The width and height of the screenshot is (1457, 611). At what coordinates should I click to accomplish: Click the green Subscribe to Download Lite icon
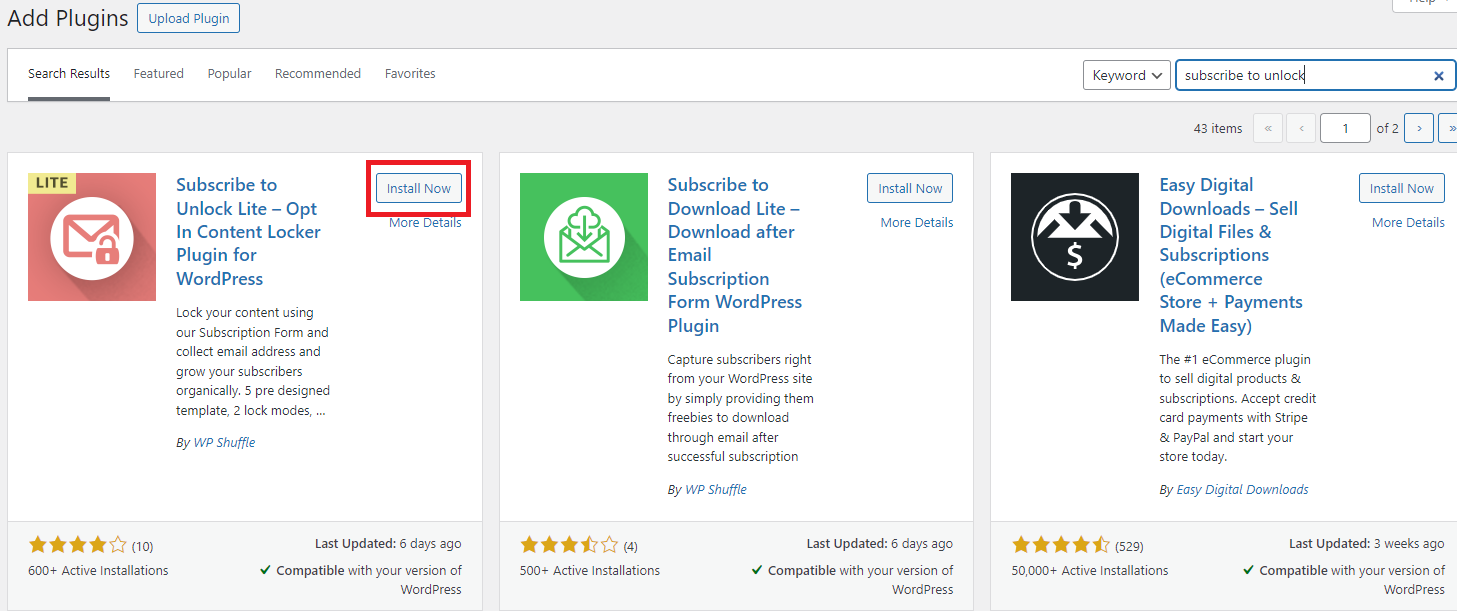(x=583, y=237)
